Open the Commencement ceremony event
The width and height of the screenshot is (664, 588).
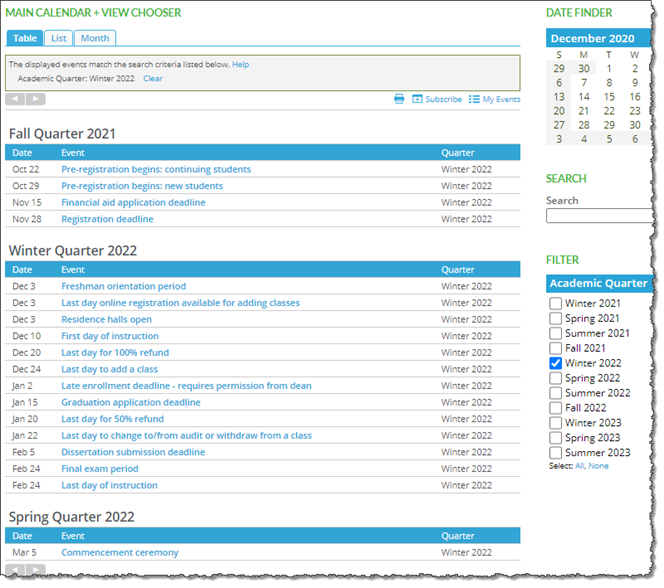(x=119, y=552)
